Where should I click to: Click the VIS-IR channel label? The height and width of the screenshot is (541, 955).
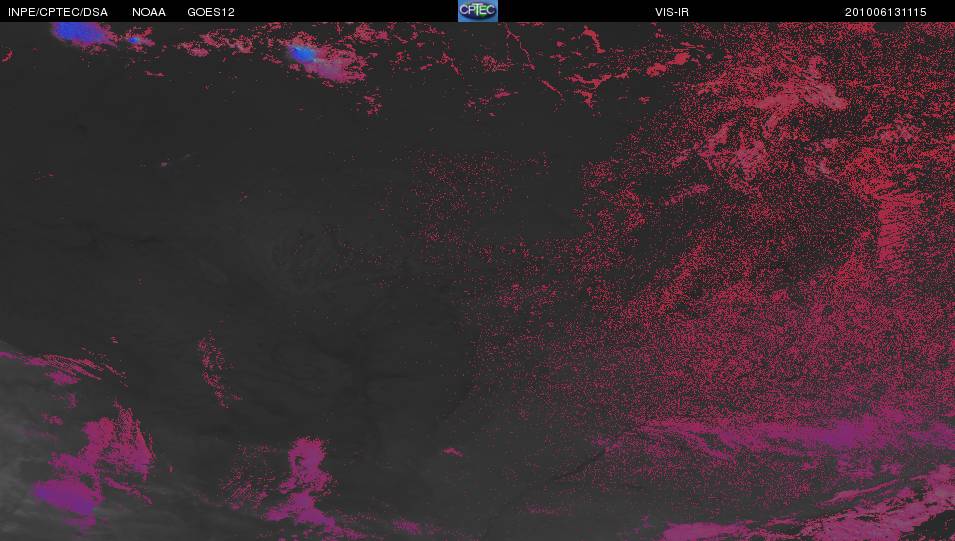pos(672,12)
